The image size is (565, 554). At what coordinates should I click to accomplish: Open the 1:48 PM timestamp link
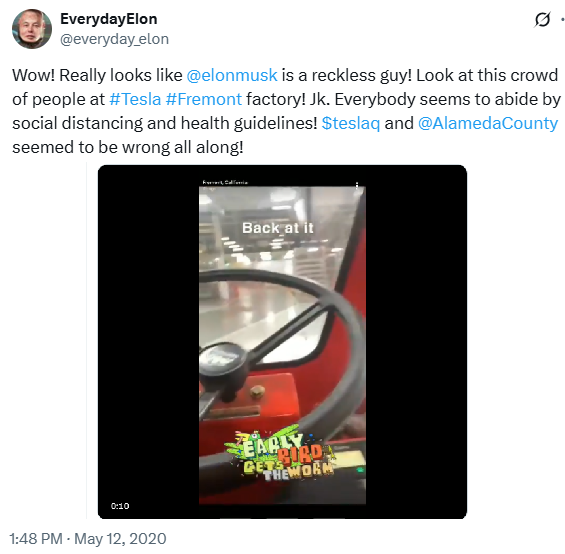point(88,539)
